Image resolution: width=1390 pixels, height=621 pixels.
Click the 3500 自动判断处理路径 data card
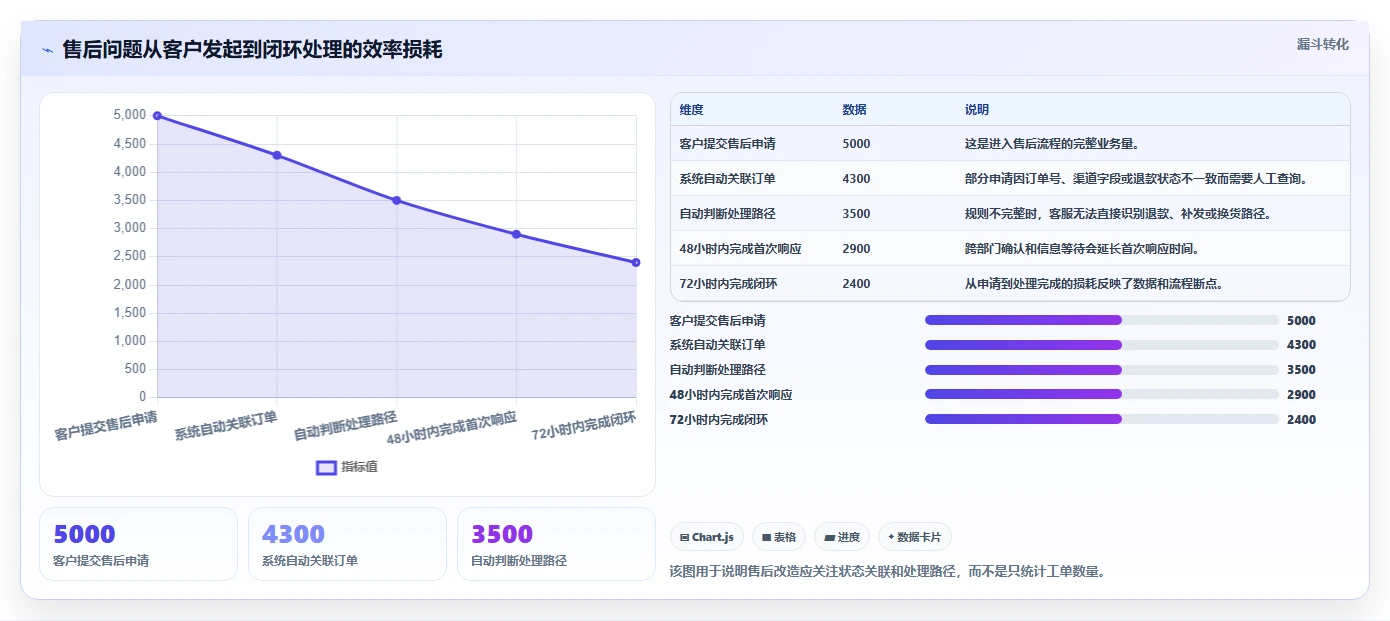556,544
